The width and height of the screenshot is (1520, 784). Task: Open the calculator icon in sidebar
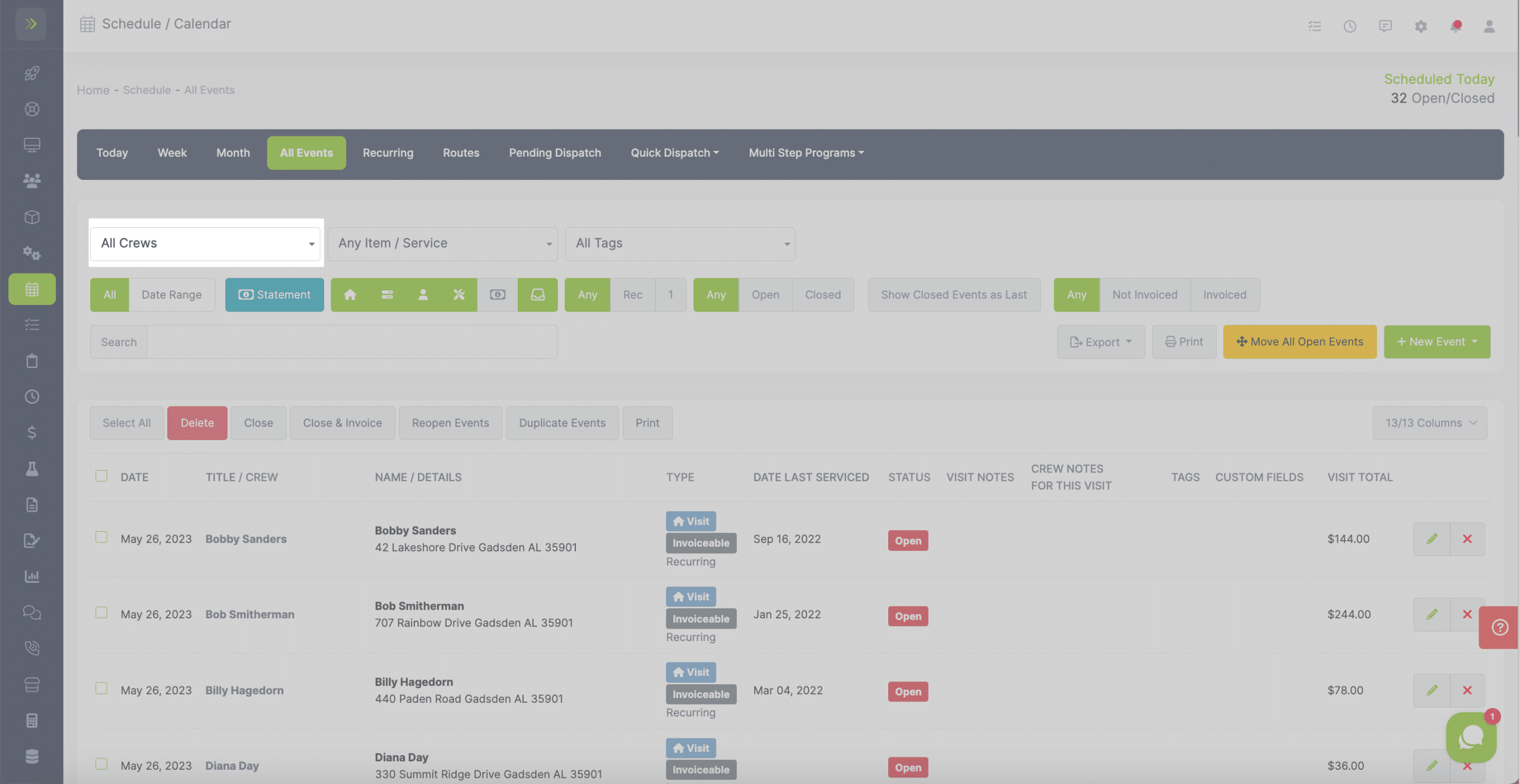point(31,720)
